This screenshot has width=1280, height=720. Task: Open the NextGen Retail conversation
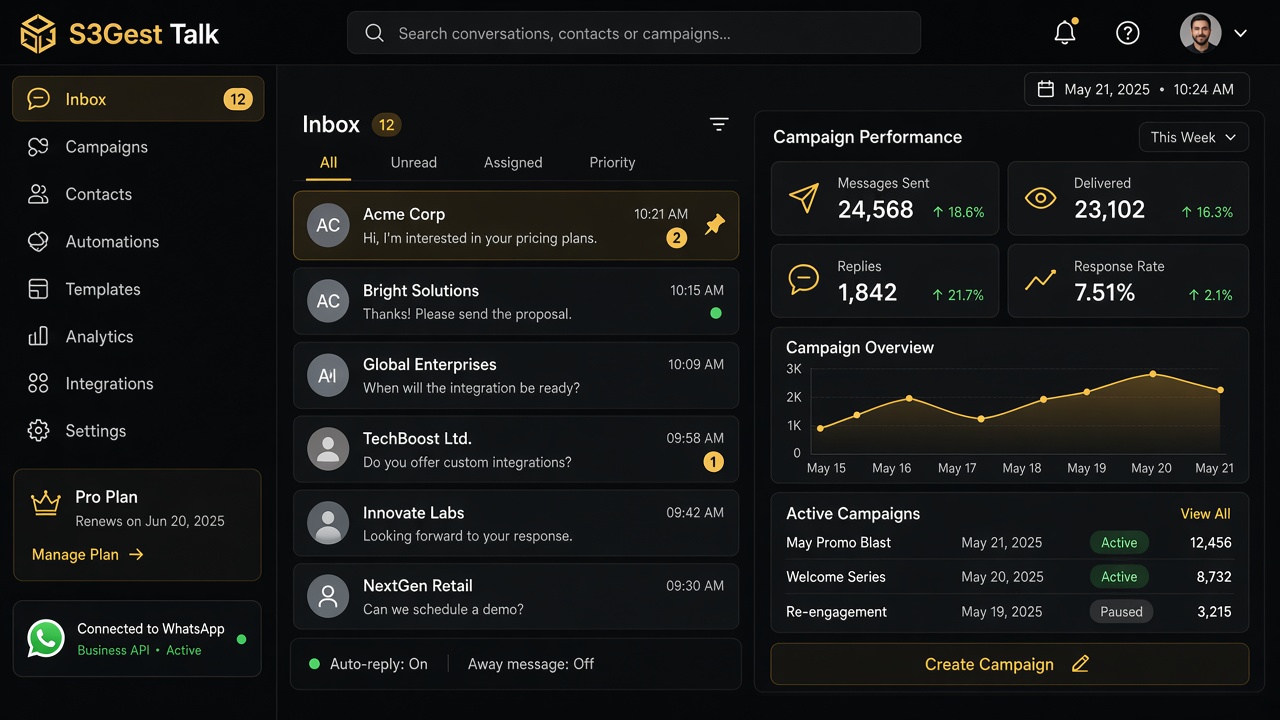click(516, 597)
